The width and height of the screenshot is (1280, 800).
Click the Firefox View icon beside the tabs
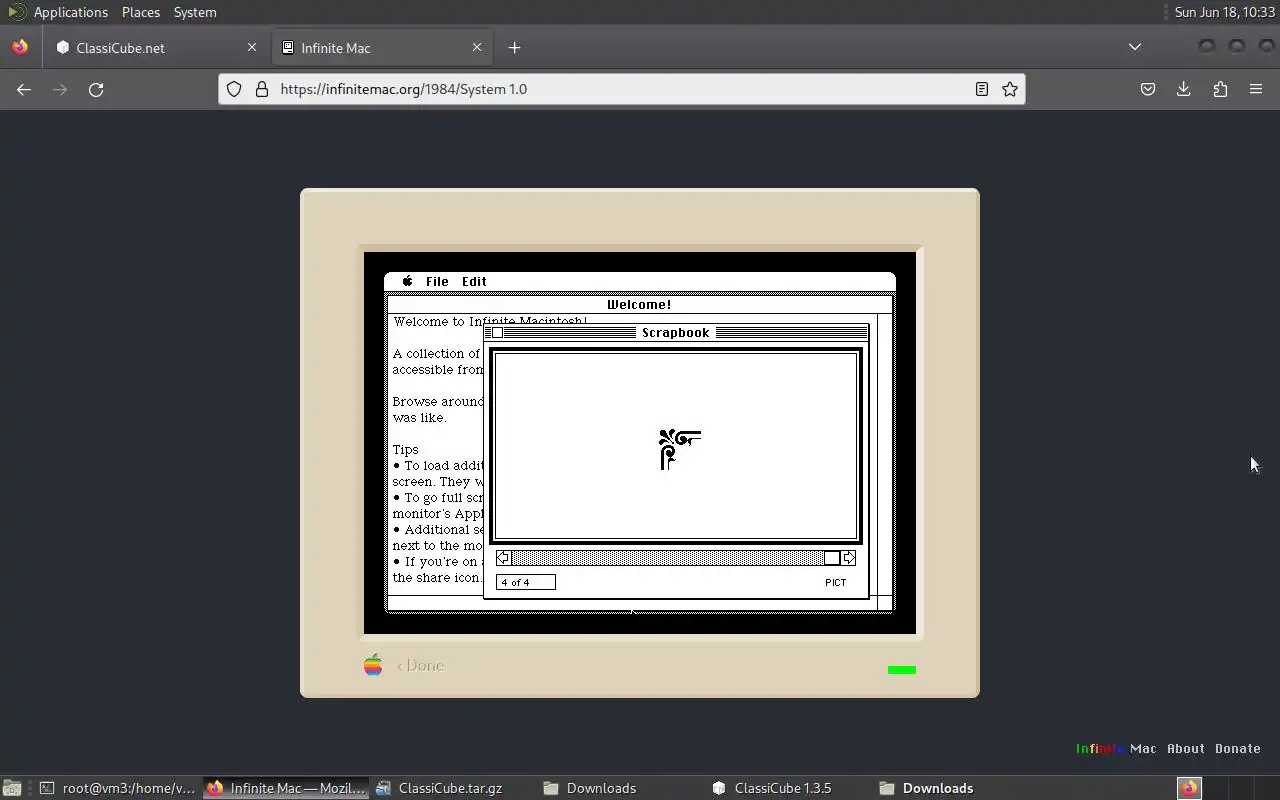click(x=20, y=47)
